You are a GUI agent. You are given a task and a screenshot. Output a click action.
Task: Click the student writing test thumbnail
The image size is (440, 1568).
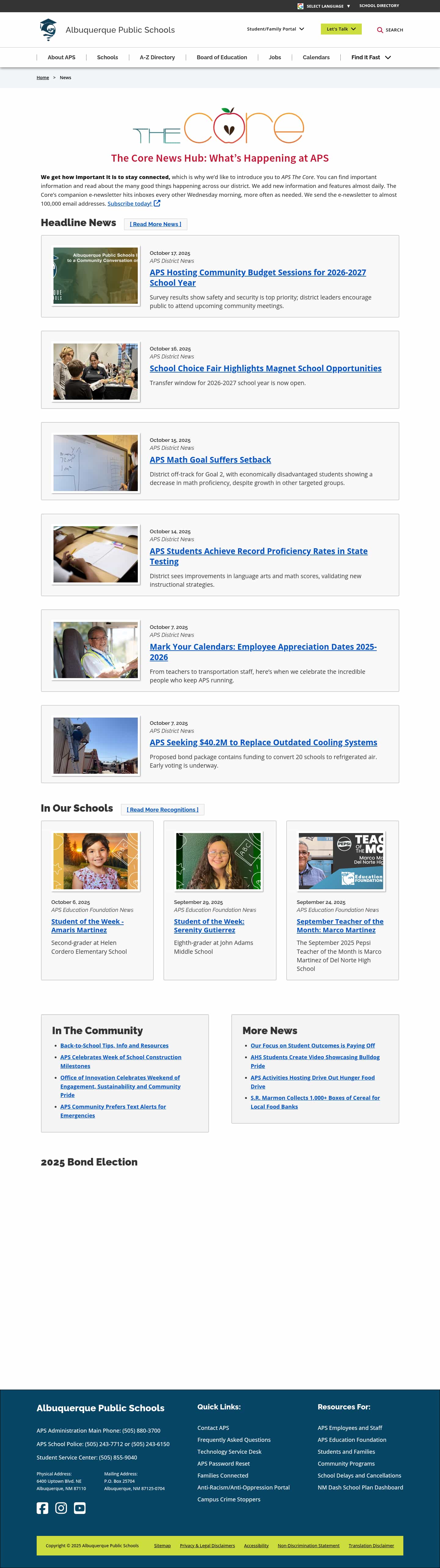(96, 555)
